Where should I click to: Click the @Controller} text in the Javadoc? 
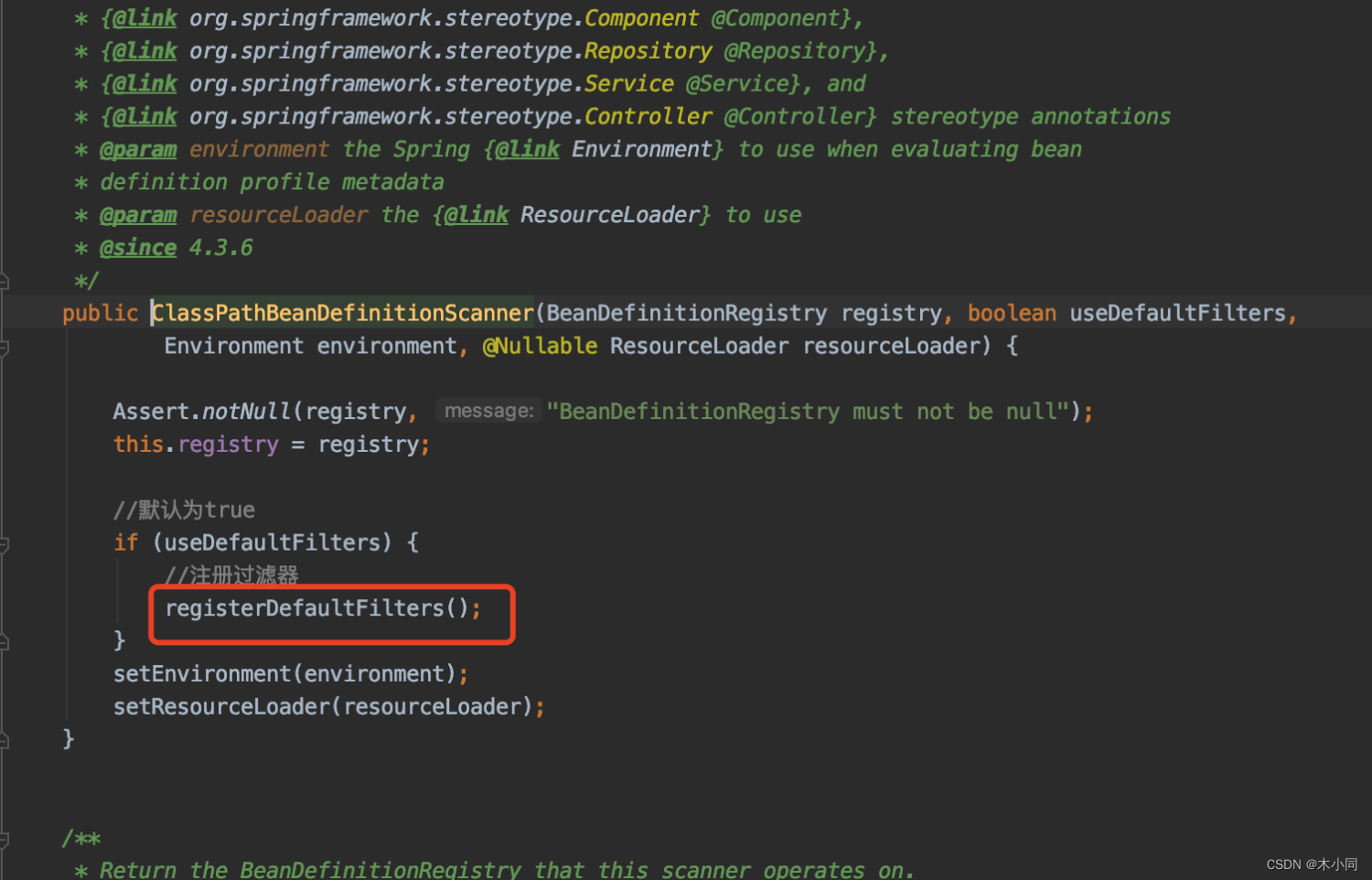[x=800, y=117]
